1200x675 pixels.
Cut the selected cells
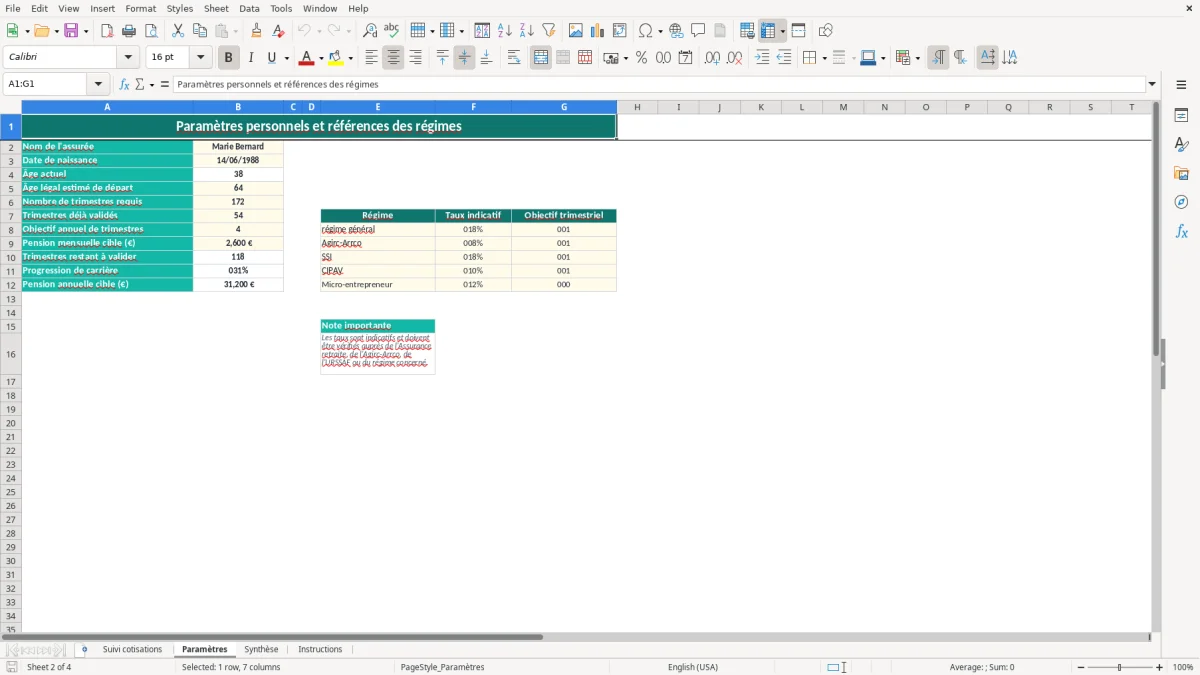(x=178, y=31)
